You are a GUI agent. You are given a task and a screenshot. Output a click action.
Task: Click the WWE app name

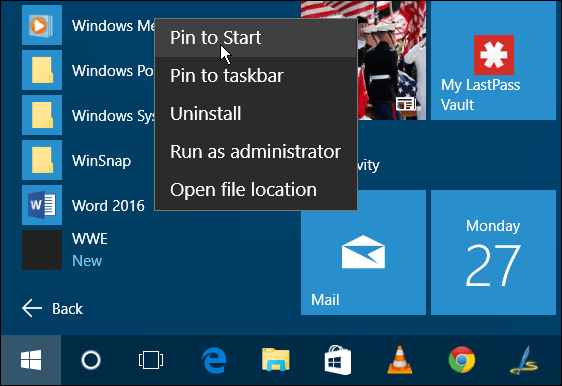[x=90, y=239]
